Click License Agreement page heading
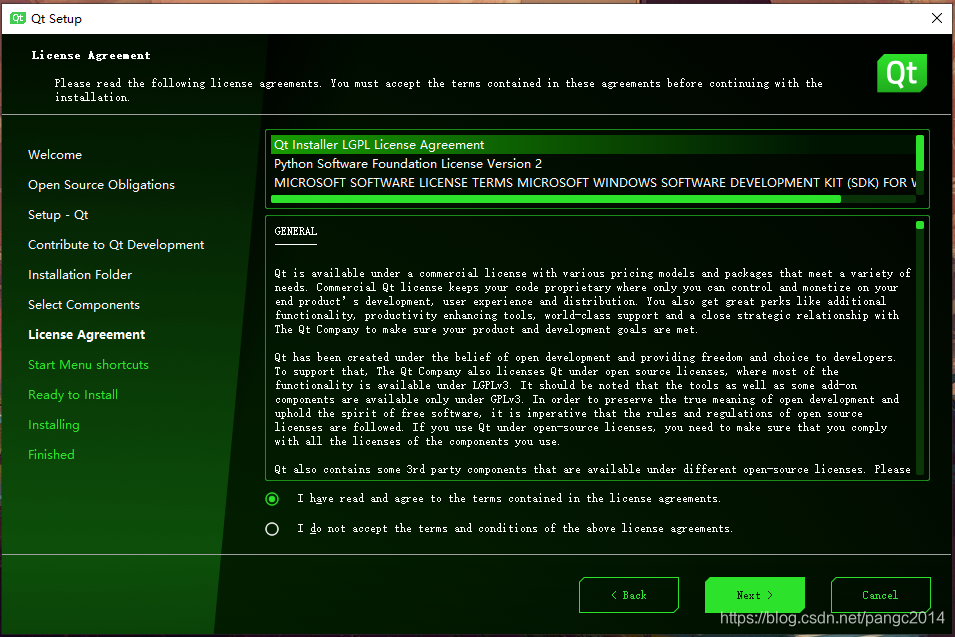The height and width of the screenshot is (637, 955). (x=91, y=55)
